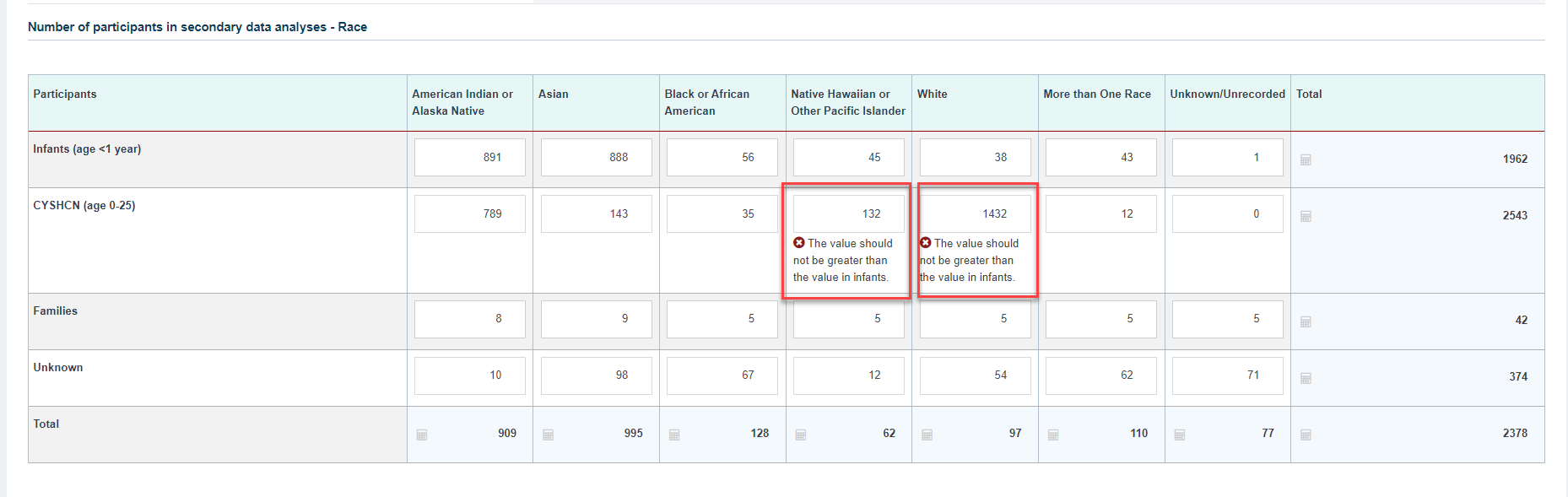This screenshot has width=1568, height=497.
Task: Edit Unknown row Unknown/Unrecorded field showing 71
Action: [x=1228, y=375]
